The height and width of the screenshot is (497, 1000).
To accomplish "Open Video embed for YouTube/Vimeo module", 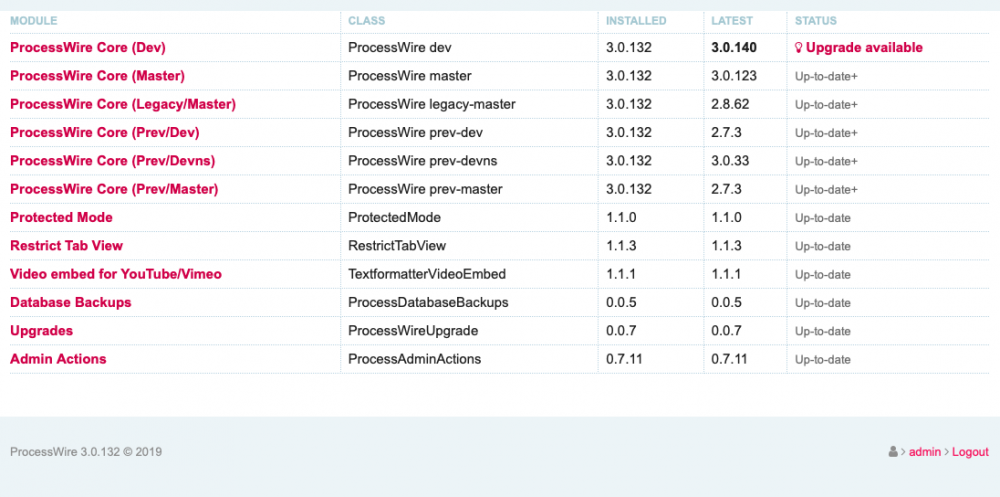I will [116, 274].
